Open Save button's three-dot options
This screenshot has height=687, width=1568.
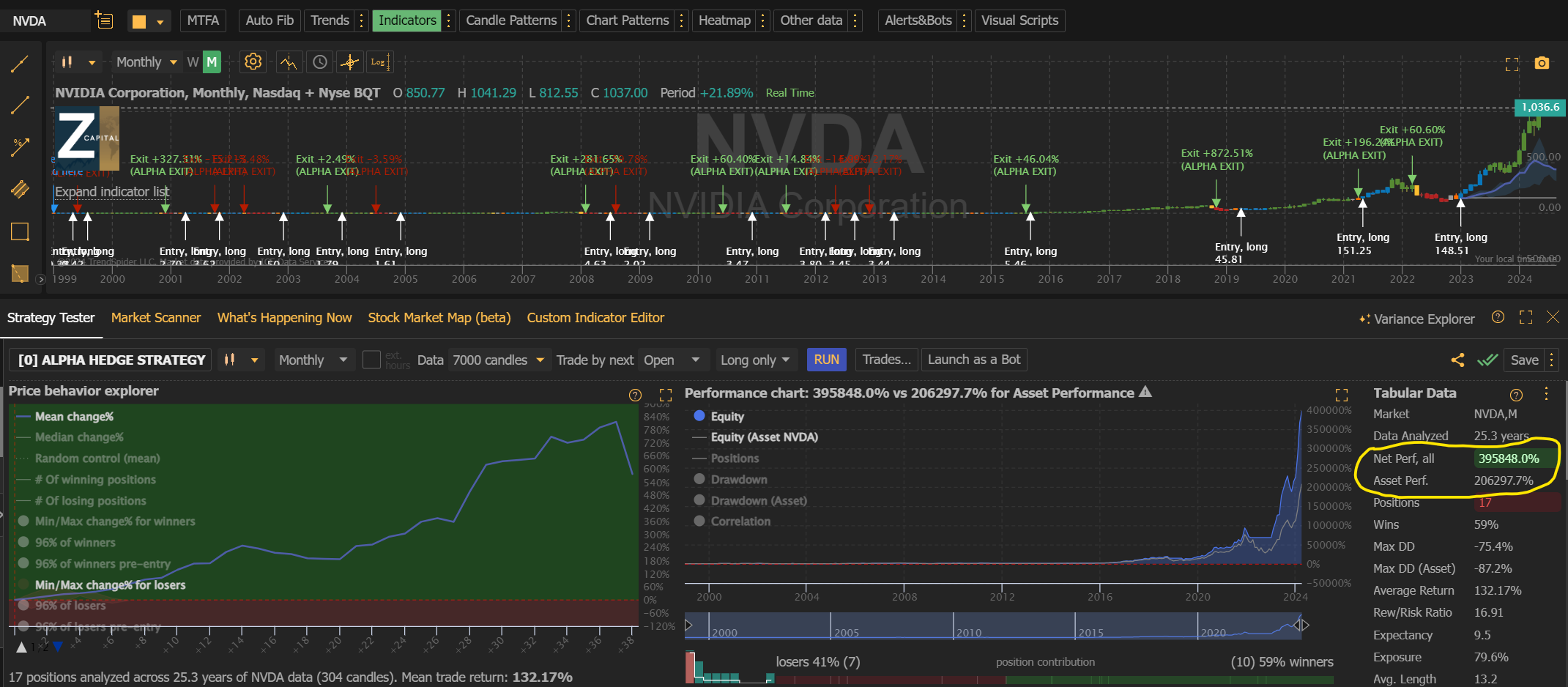click(x=1551, y=360)
